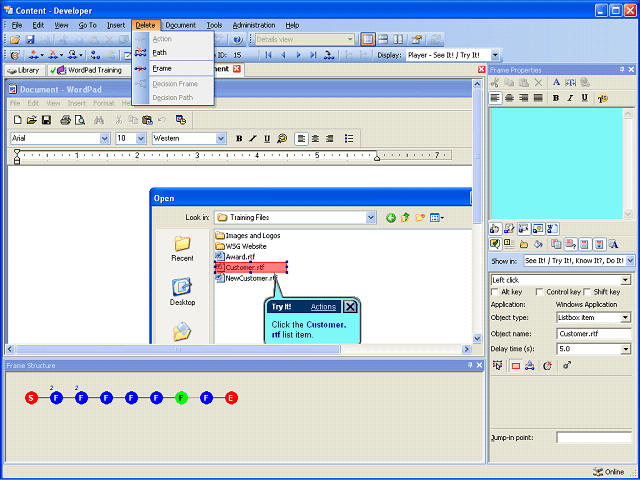
Task: Click the pushpin on Frame Properties panel
Action: 622,70
